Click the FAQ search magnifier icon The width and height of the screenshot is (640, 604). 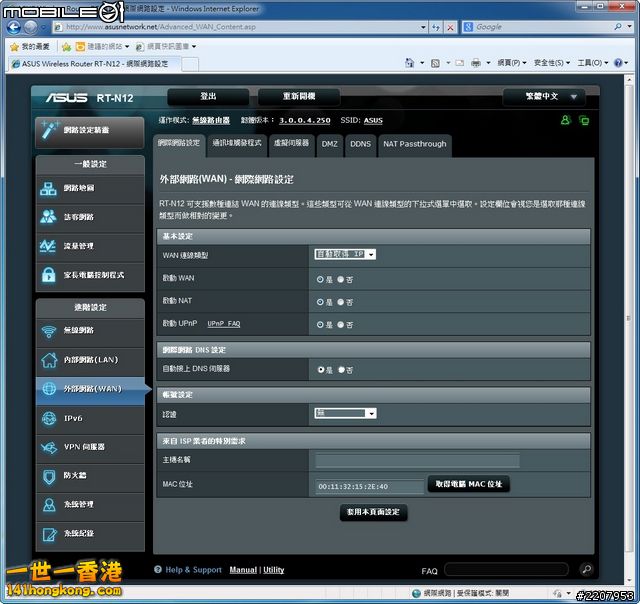[x=586, y=569]
